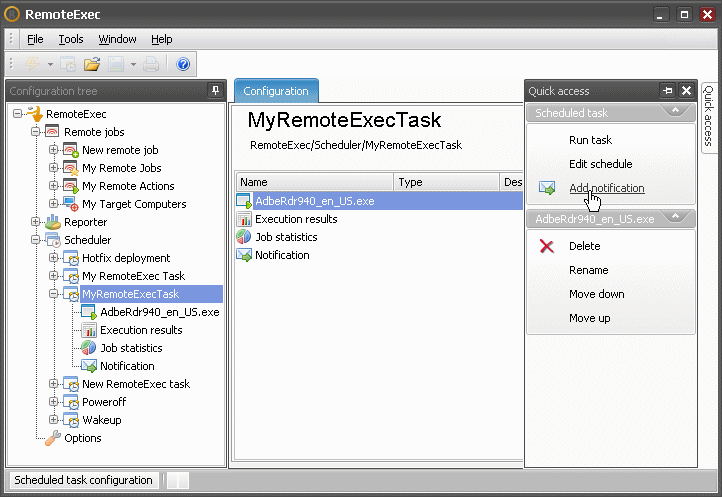Click Execution results icon in tree
Image resolution: width=722 pixels, height=497 pixels.
88,330
